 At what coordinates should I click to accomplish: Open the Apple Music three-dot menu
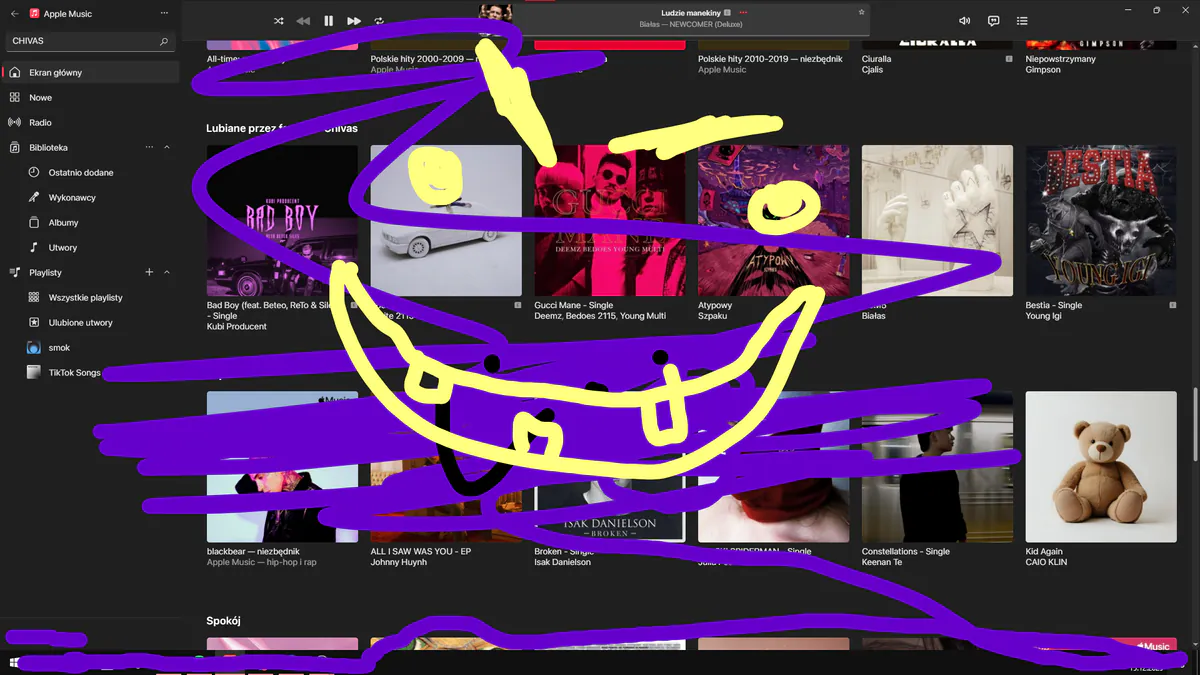164,14
